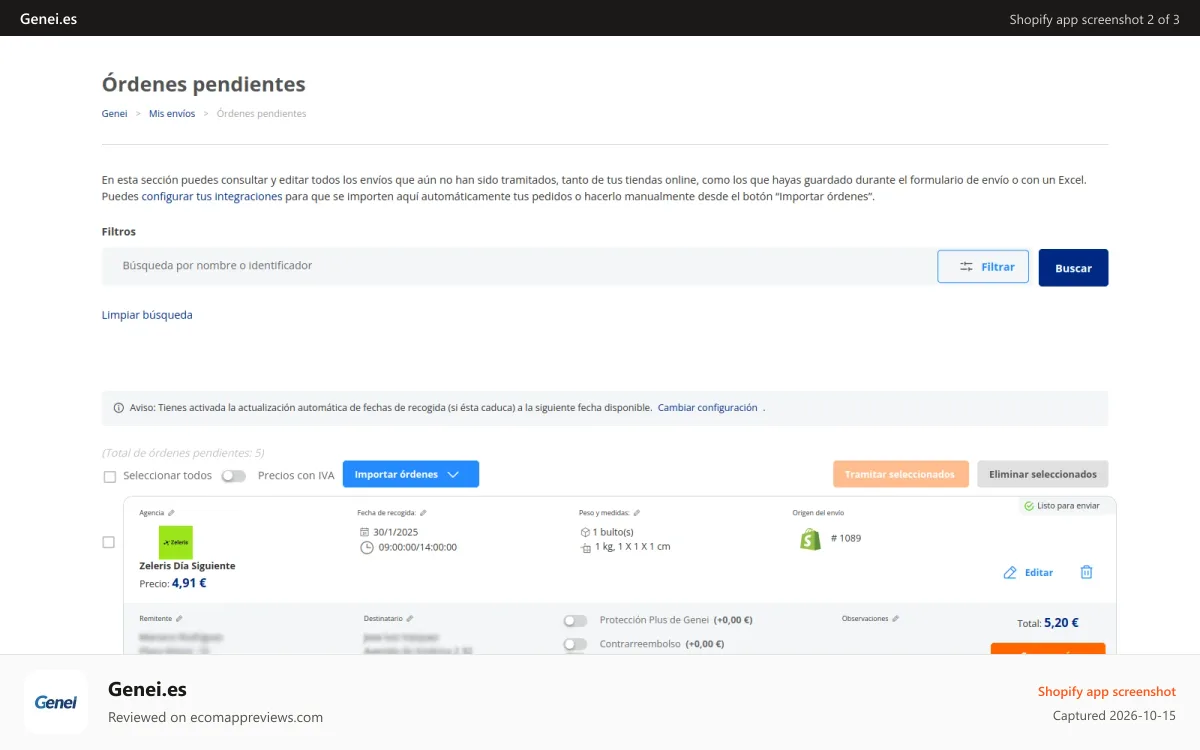
Task: Click the Limpiar búsqueda link
Action: click(x=147, y=315)
